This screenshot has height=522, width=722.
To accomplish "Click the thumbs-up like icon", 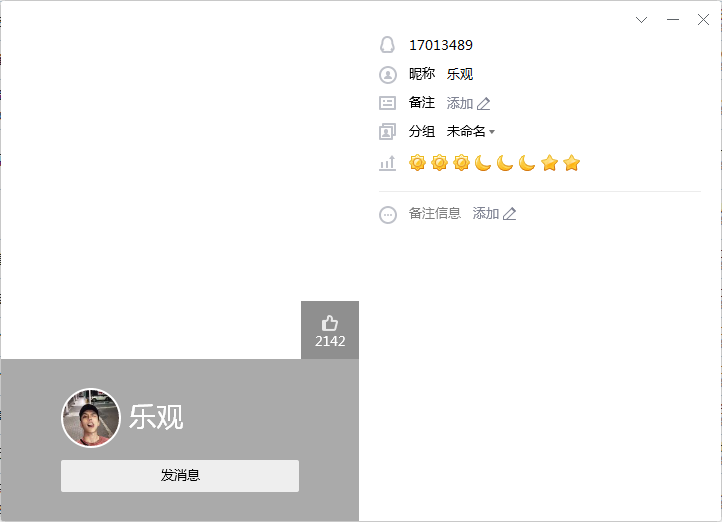I will pos(330,323).
